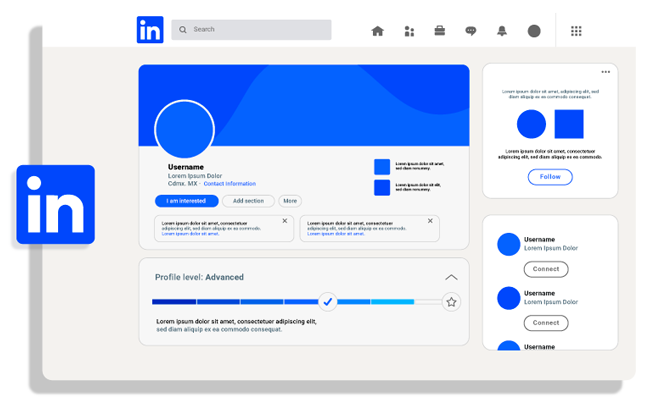This screenshot has width=654, height=408.
Task: Click the Search input field
Action: (251, 30)
